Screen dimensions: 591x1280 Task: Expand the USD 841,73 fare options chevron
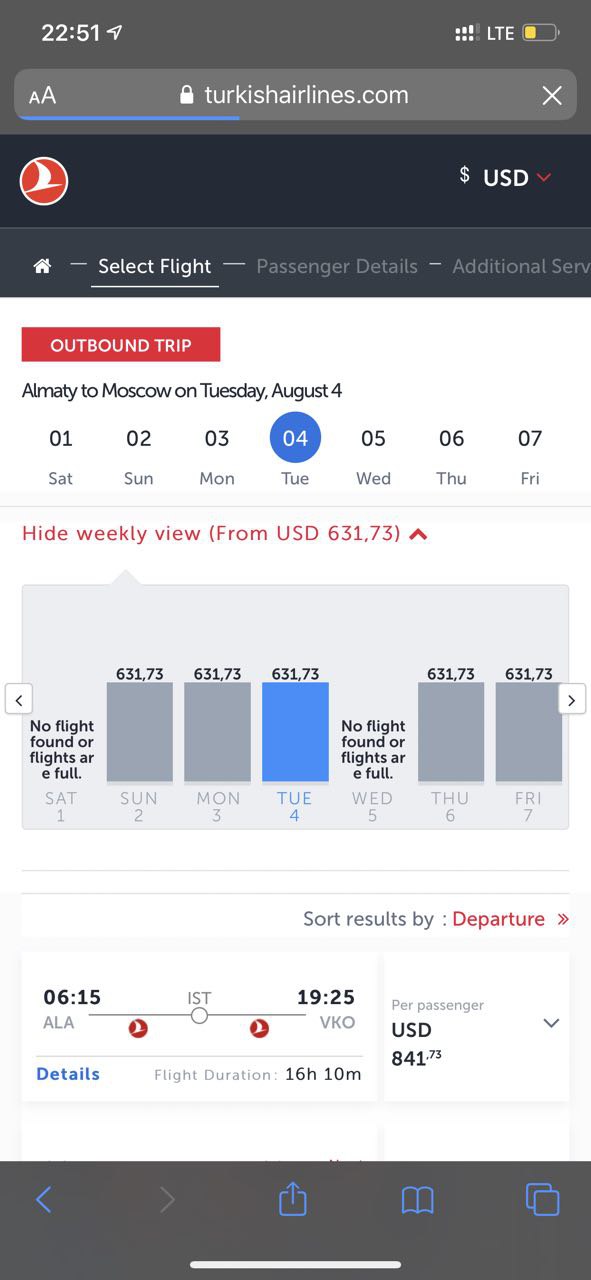click(551, 1023)
